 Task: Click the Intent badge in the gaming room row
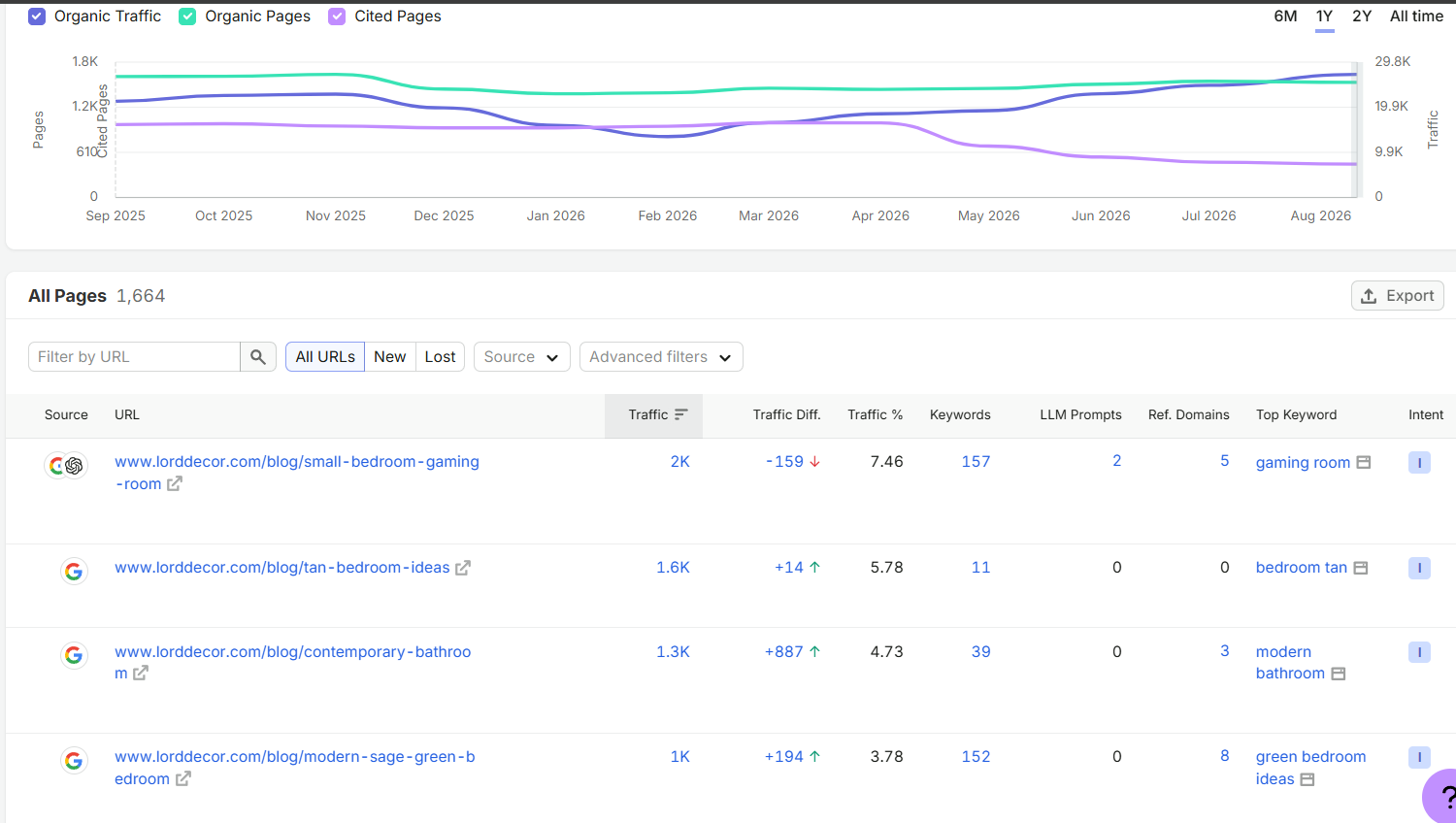(1419, 463)
